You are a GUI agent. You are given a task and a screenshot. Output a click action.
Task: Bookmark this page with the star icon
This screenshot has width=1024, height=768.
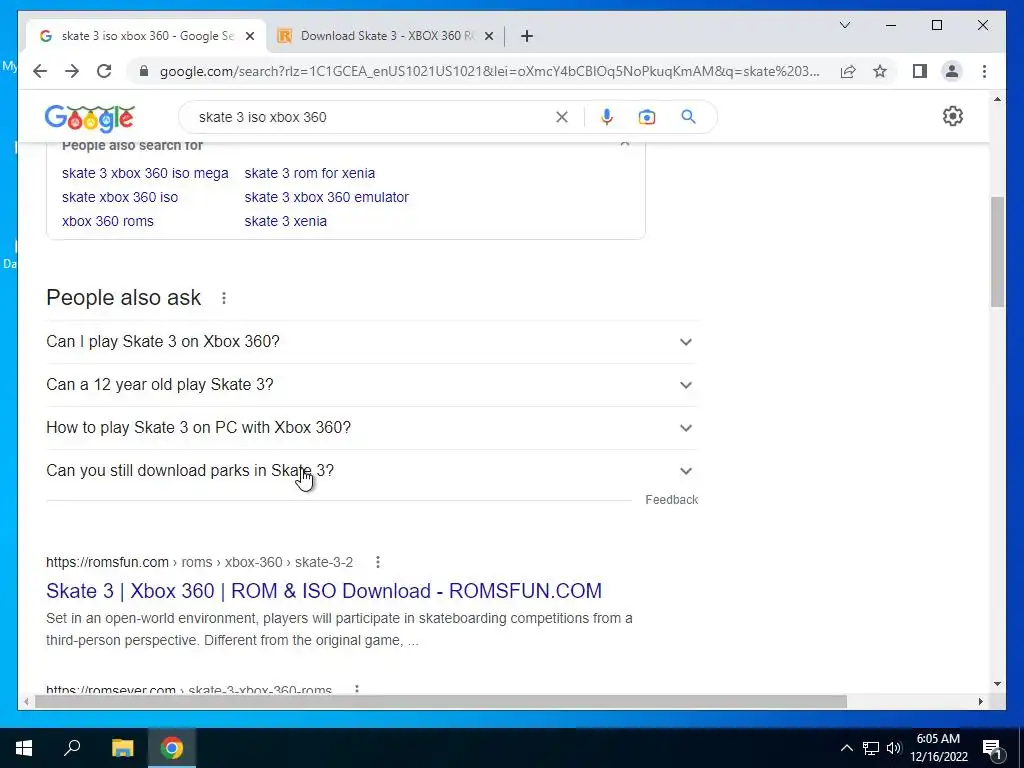pyautogui.click(x=880, y=71)
